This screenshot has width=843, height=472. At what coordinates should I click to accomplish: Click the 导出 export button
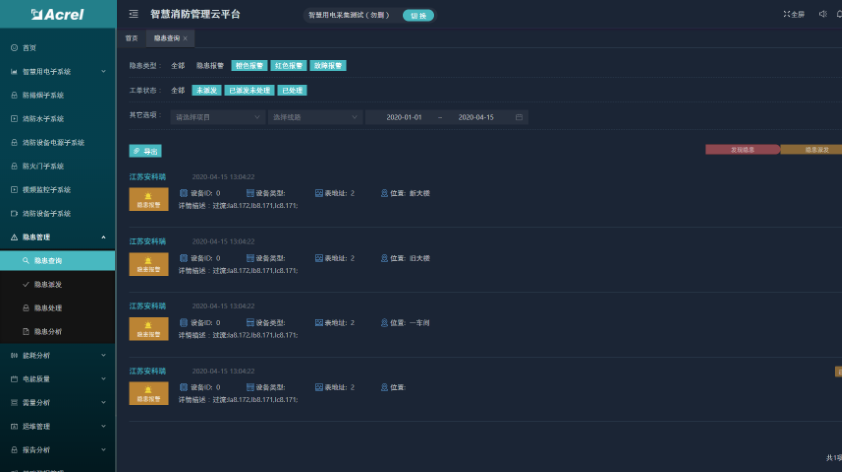click(x=145, y=151)
